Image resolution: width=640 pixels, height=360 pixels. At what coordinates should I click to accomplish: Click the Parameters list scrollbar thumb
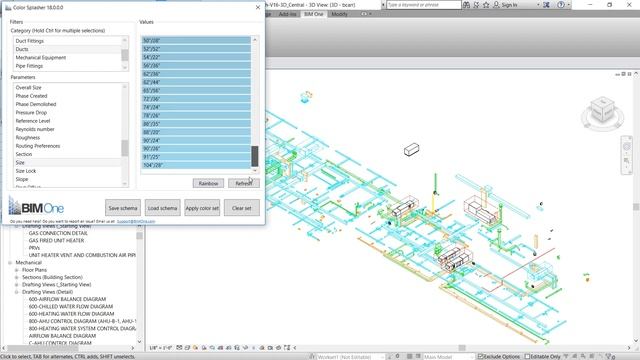pyautogui.click(x=125, y=148)
